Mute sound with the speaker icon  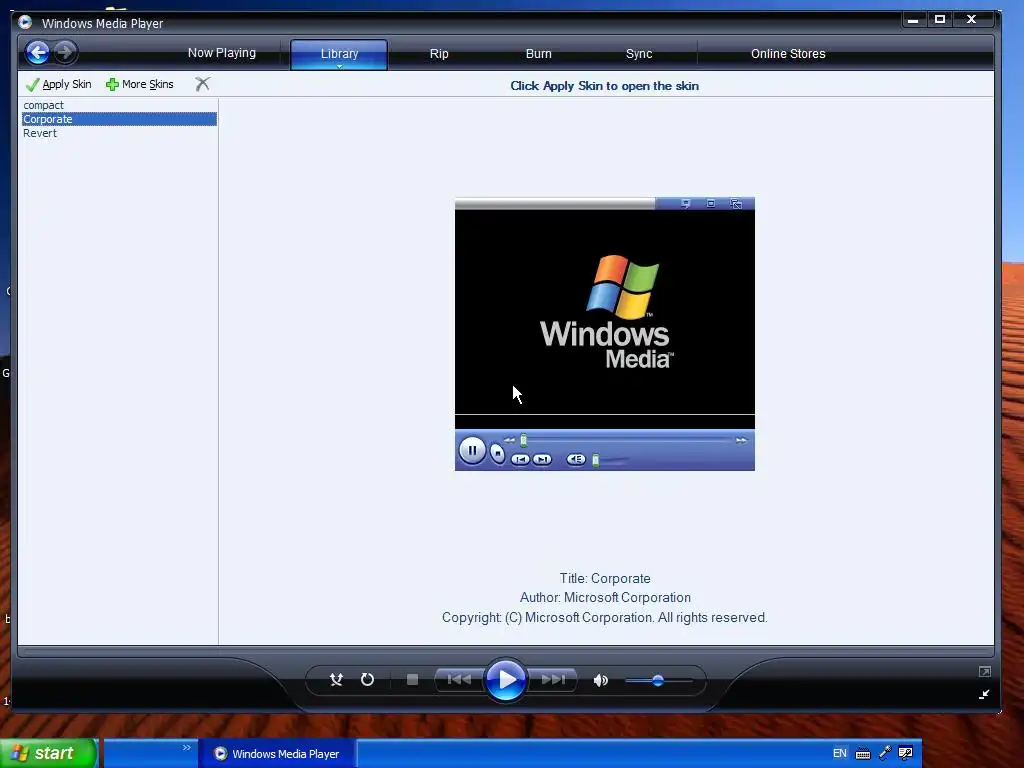coord(600,680)
